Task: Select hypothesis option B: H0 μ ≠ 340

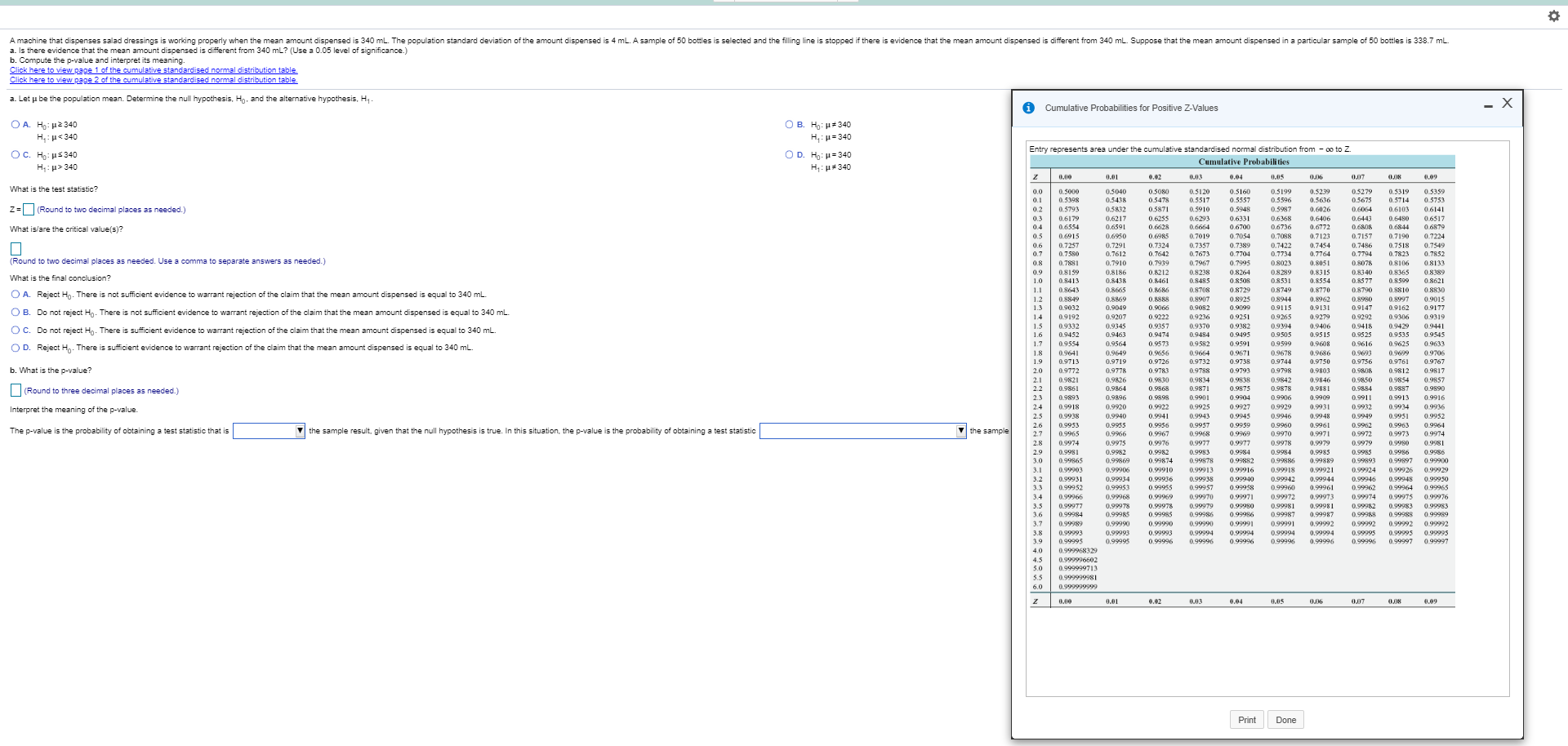Action: [789, 125]
